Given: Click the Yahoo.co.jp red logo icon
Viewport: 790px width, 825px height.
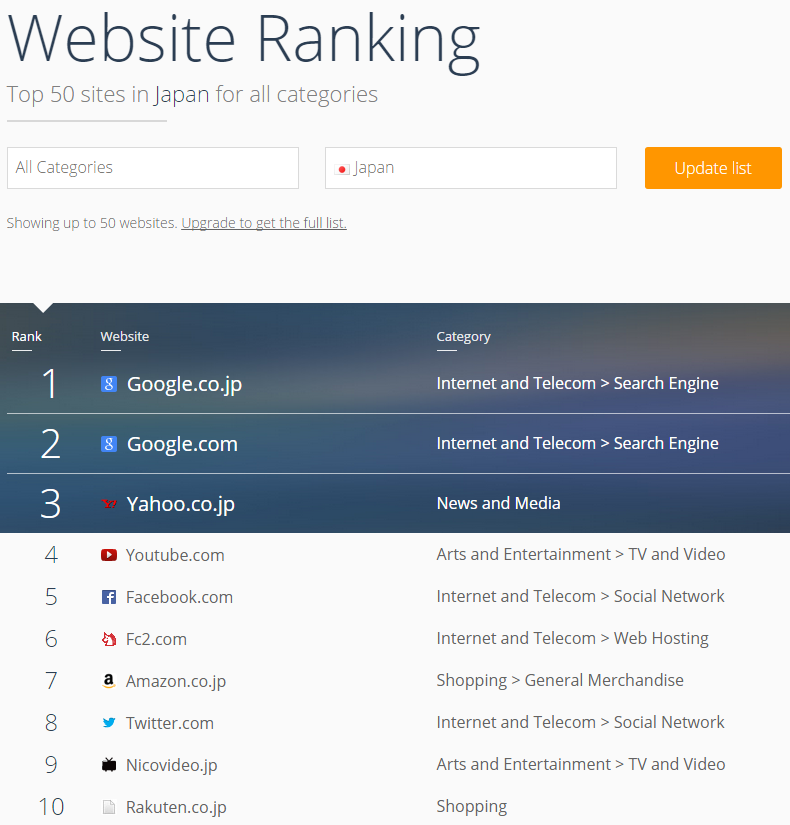Looking at the screenshot, I should tap(109, 504).
